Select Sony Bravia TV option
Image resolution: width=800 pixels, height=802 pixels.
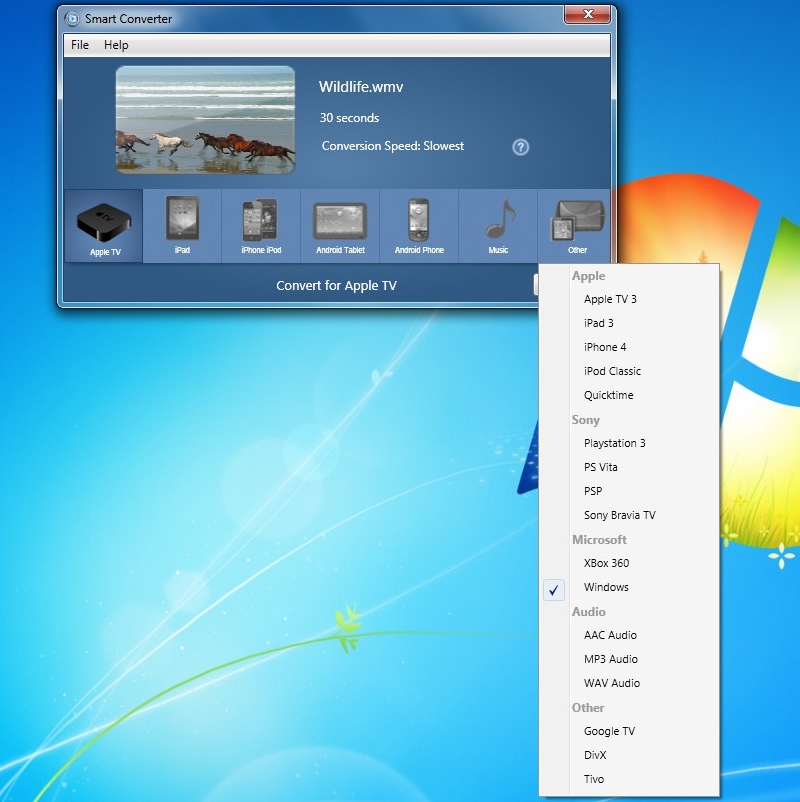coord(629,516)
